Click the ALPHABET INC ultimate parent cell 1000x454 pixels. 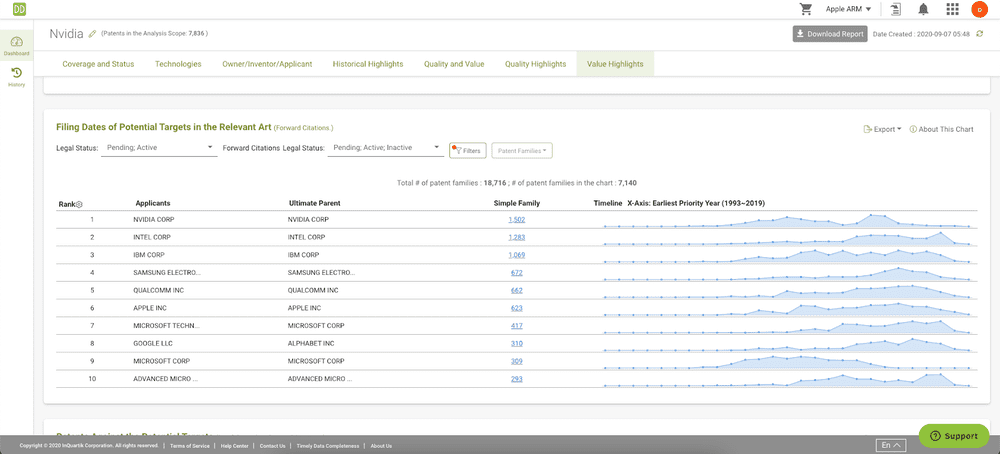(x=311, y=343)
